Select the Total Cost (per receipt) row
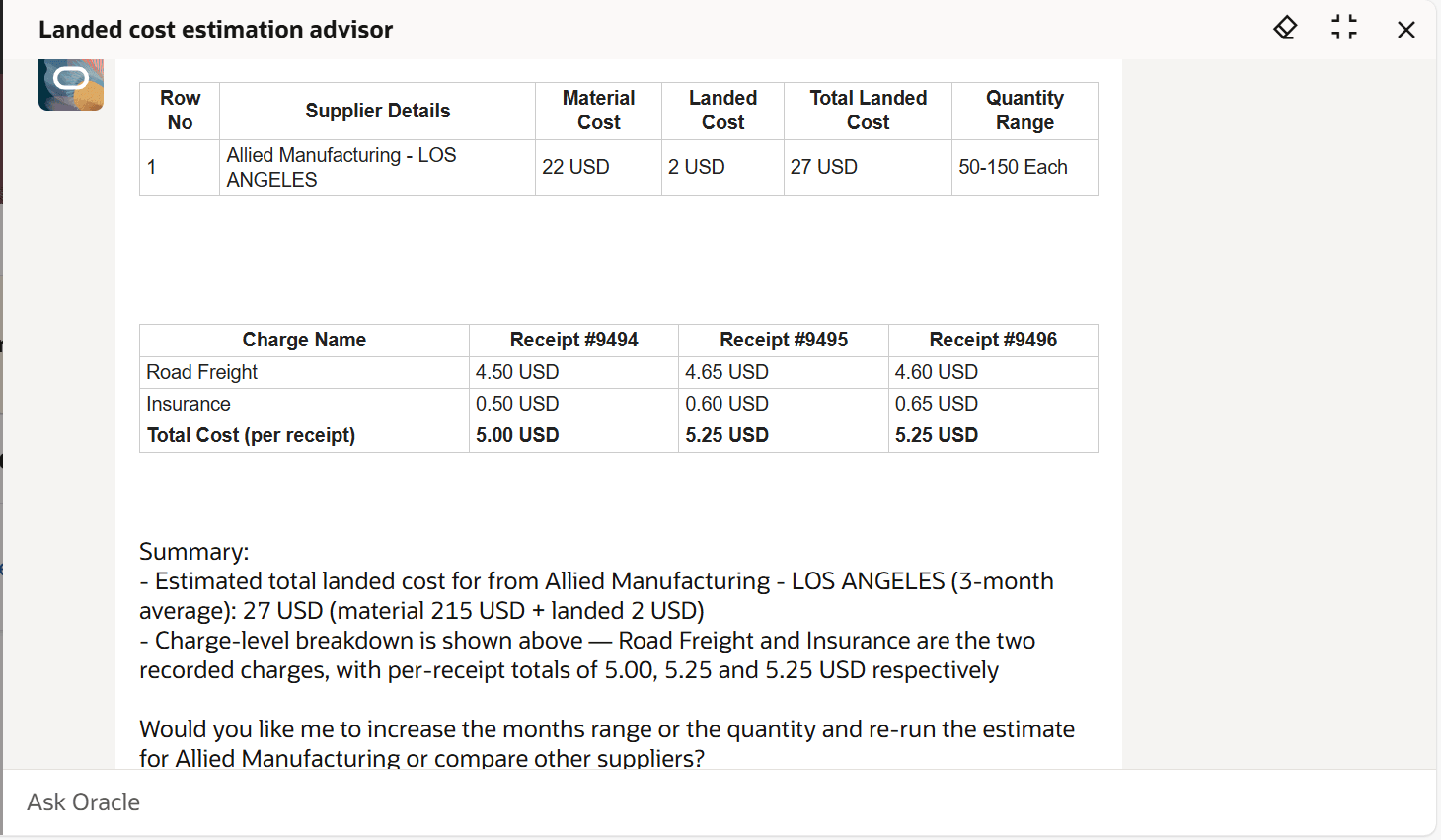 coord(249,435)
